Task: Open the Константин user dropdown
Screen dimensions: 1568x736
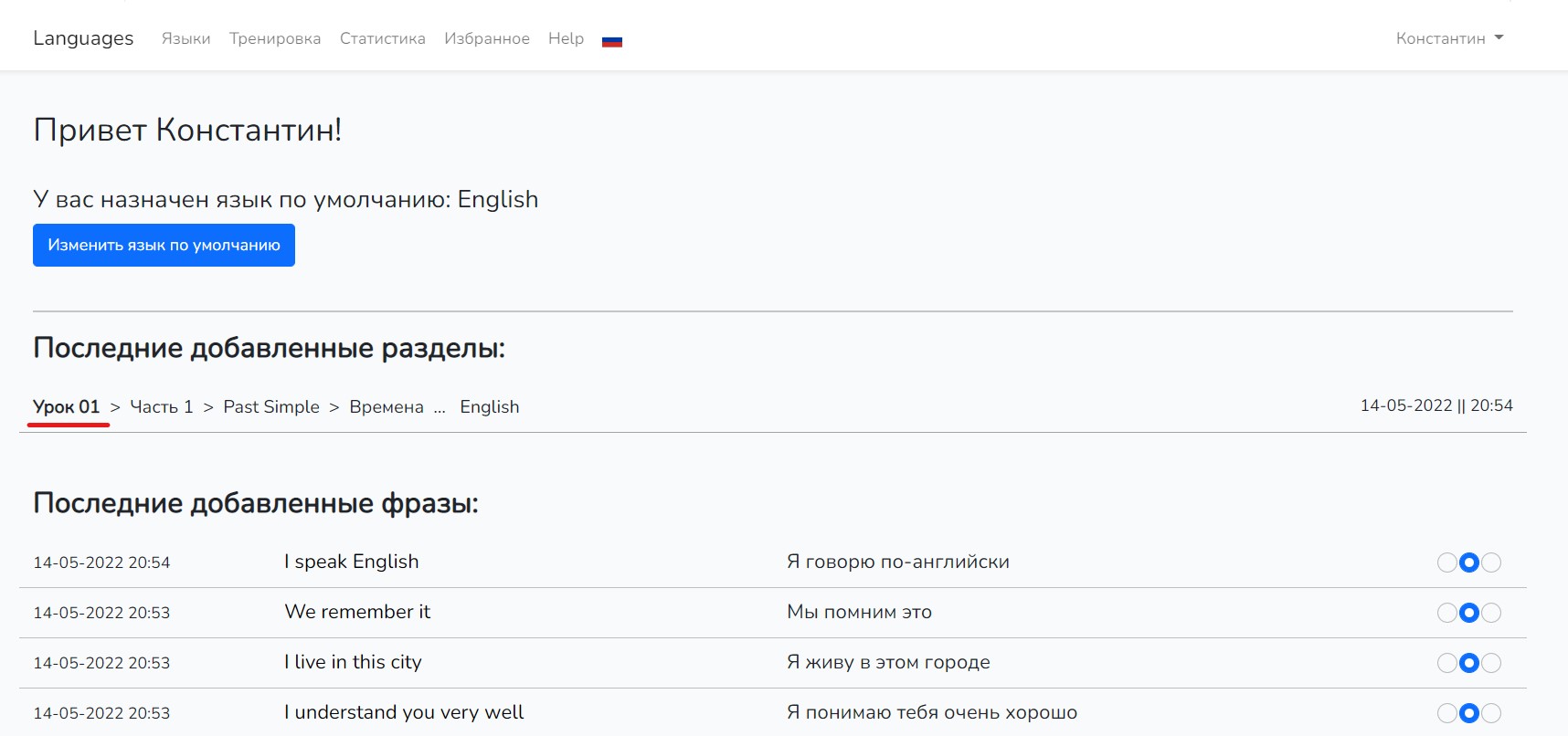Action: click(1448, 38)
